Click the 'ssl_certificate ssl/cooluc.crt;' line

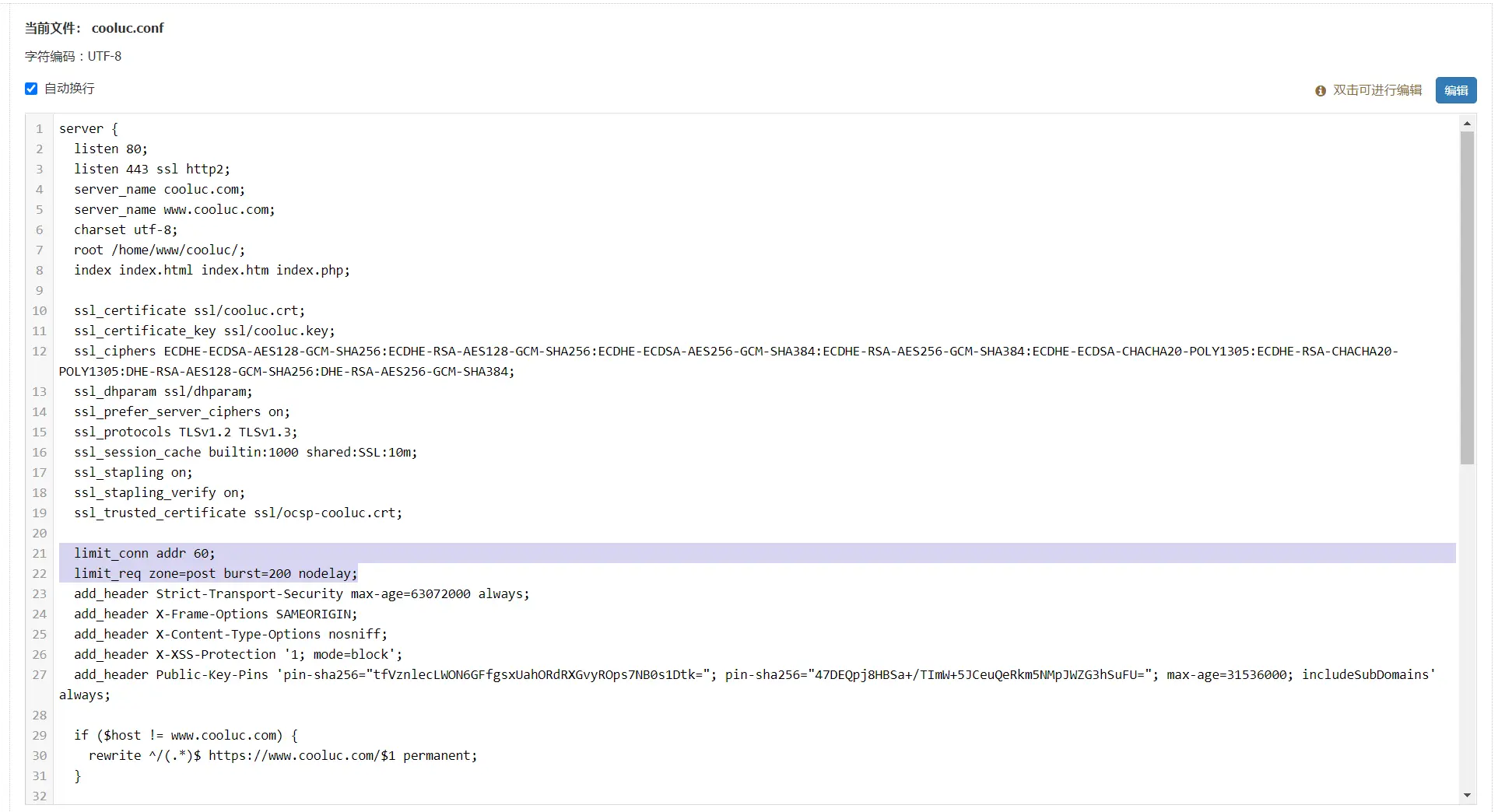[x=189, y=310]
